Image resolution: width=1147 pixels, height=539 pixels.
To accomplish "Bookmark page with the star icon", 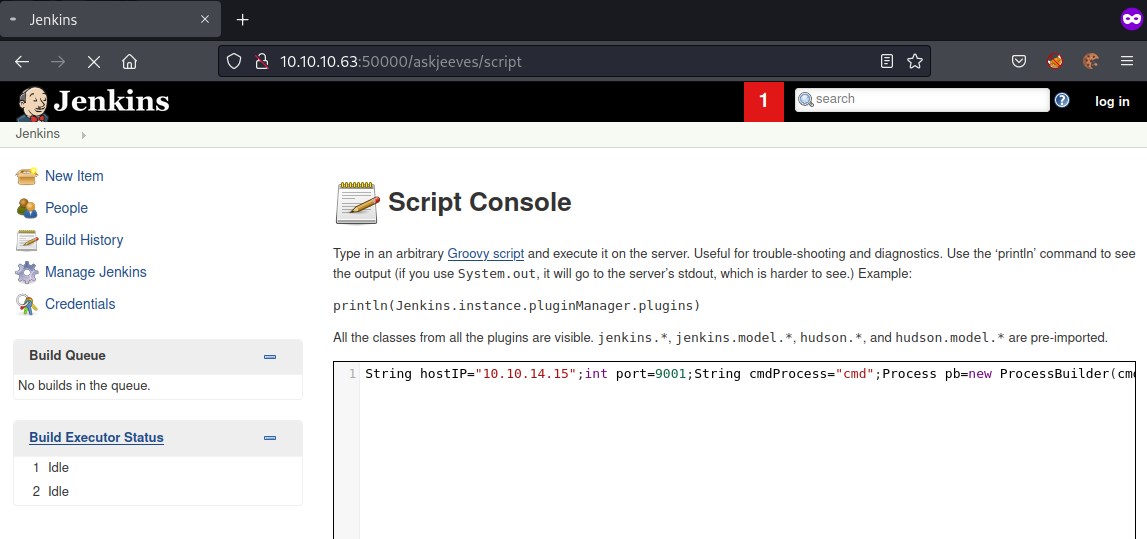I will coord(914,61).
